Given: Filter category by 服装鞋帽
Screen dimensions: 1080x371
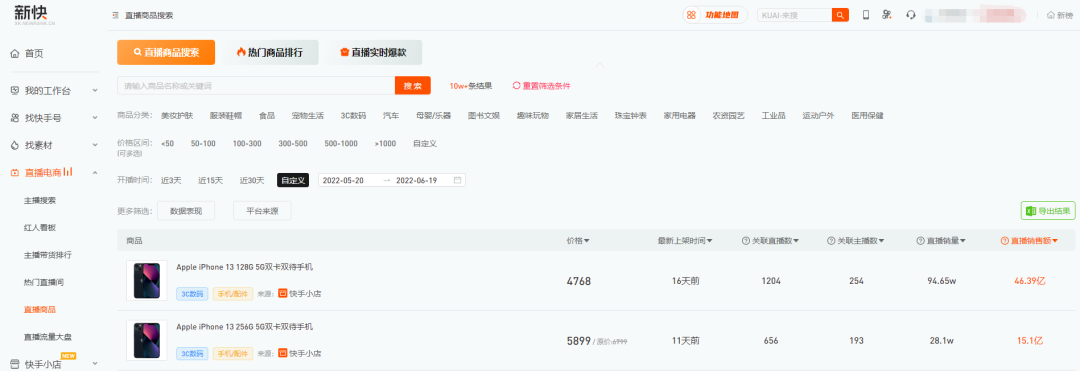Looking at the screenshot, I should [226, 116].
